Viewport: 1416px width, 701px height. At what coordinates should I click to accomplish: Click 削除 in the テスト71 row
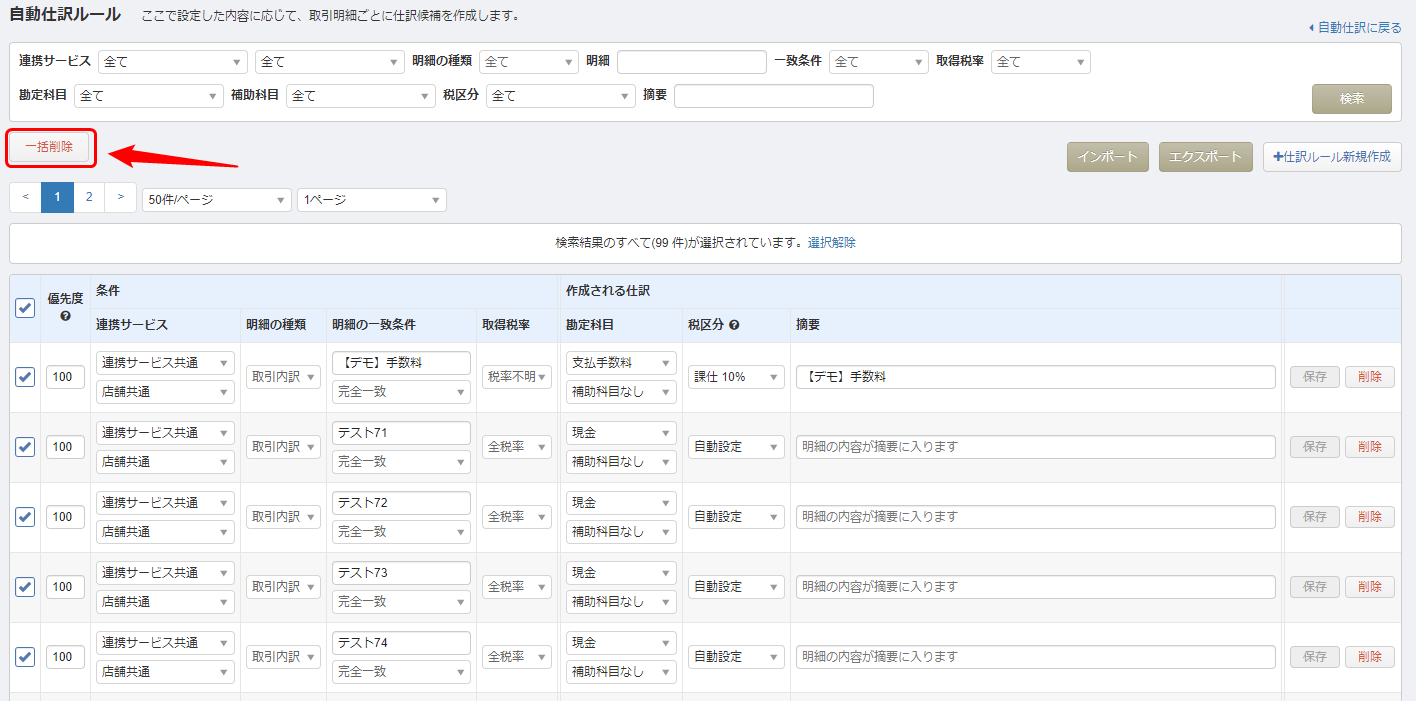coord(1370,447)
